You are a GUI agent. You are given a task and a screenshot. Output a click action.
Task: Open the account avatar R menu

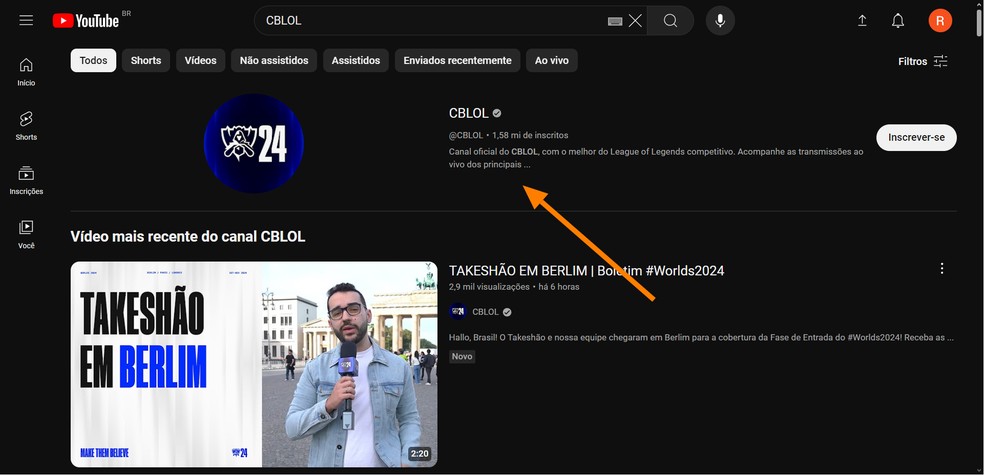(x=940, y=21)
